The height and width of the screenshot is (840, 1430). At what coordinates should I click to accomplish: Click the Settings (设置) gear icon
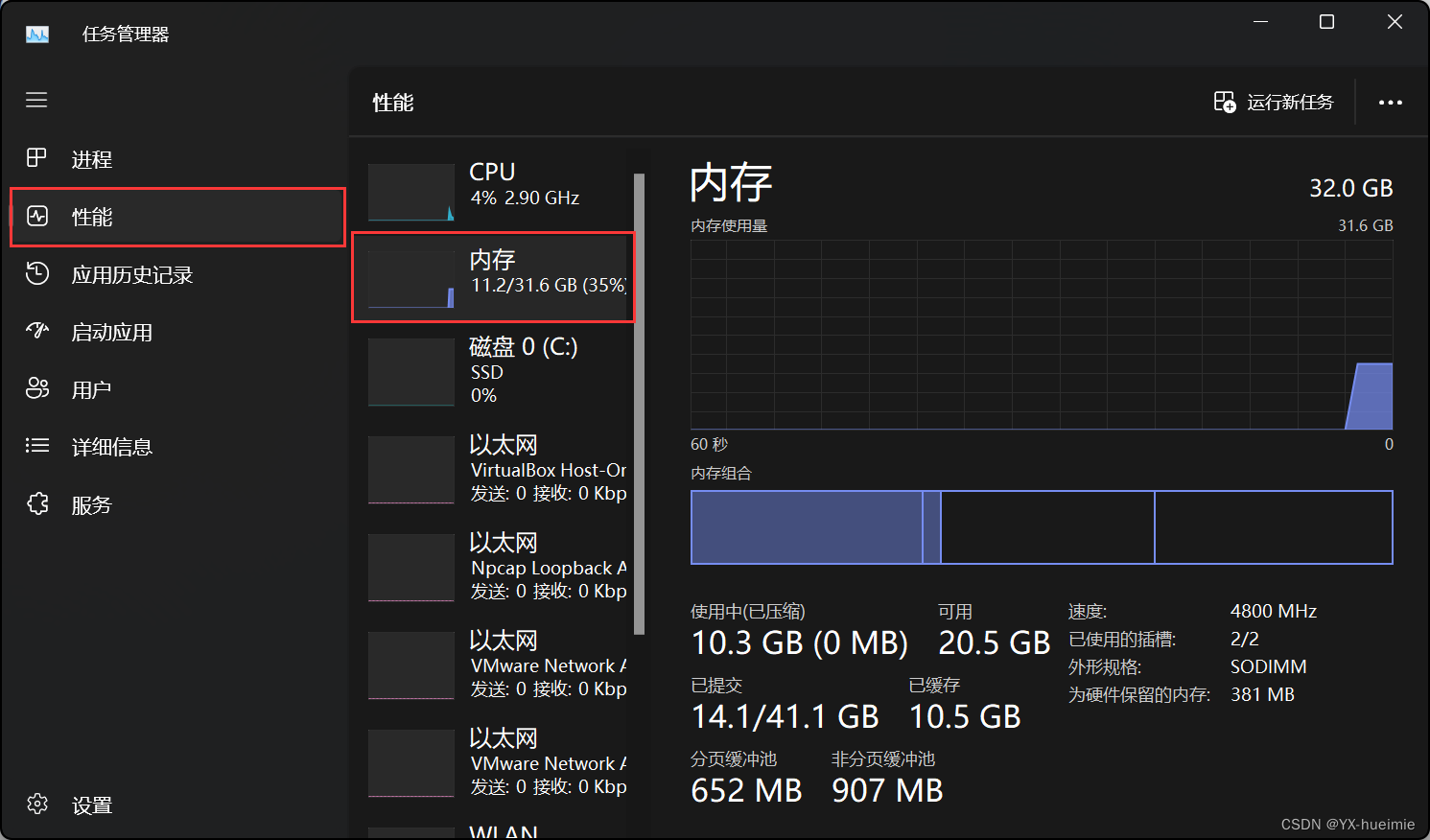[x=37, y=804]
